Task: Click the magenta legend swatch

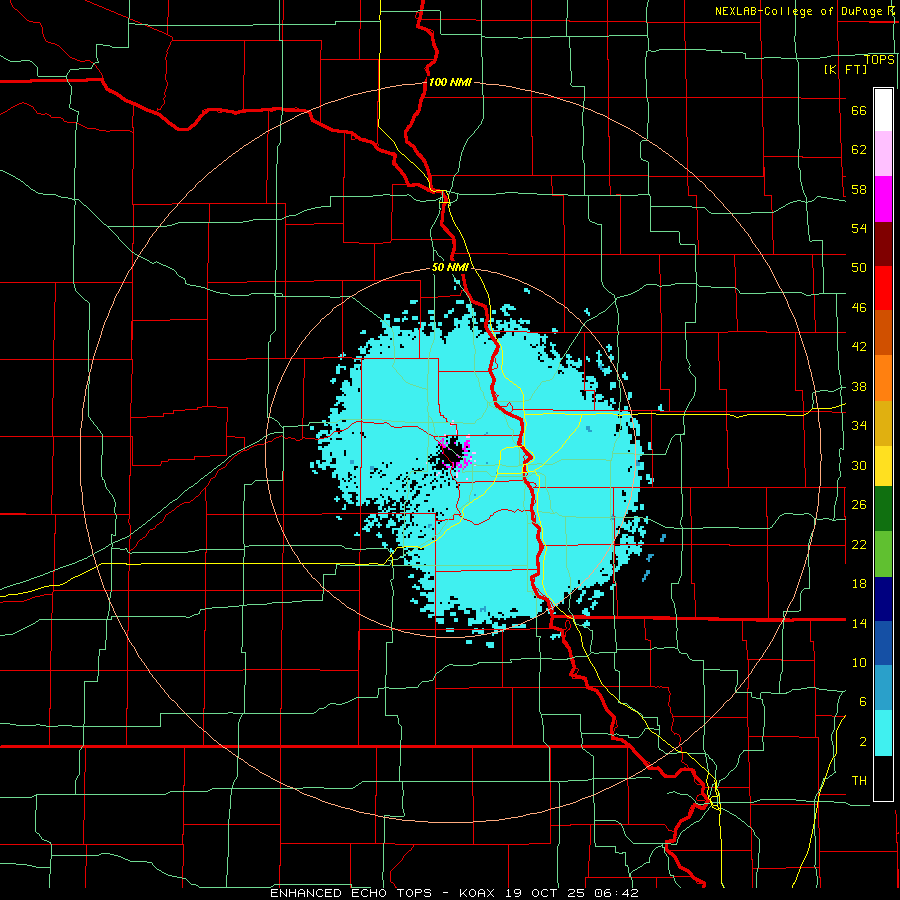Action: tap(883, 199)
